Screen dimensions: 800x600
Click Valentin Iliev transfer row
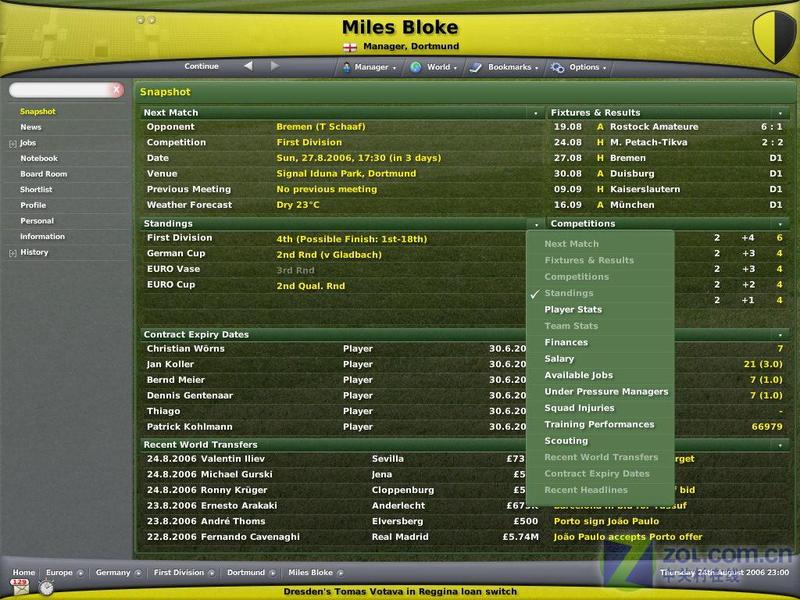point(334,459)
